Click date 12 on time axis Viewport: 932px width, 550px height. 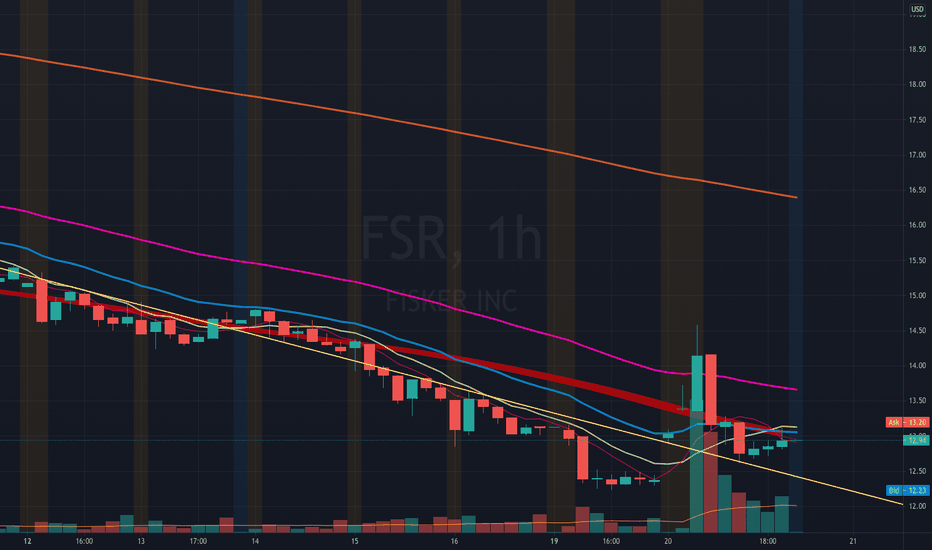pyautogui.click(x=27, y=541)
